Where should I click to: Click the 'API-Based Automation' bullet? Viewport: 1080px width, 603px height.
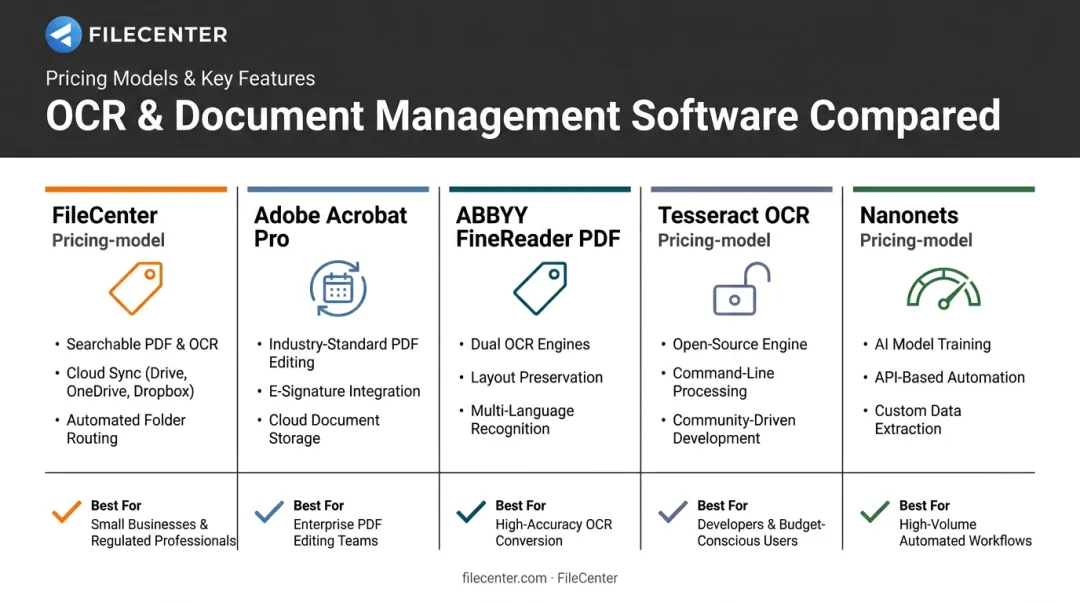[x=950, y=377]
